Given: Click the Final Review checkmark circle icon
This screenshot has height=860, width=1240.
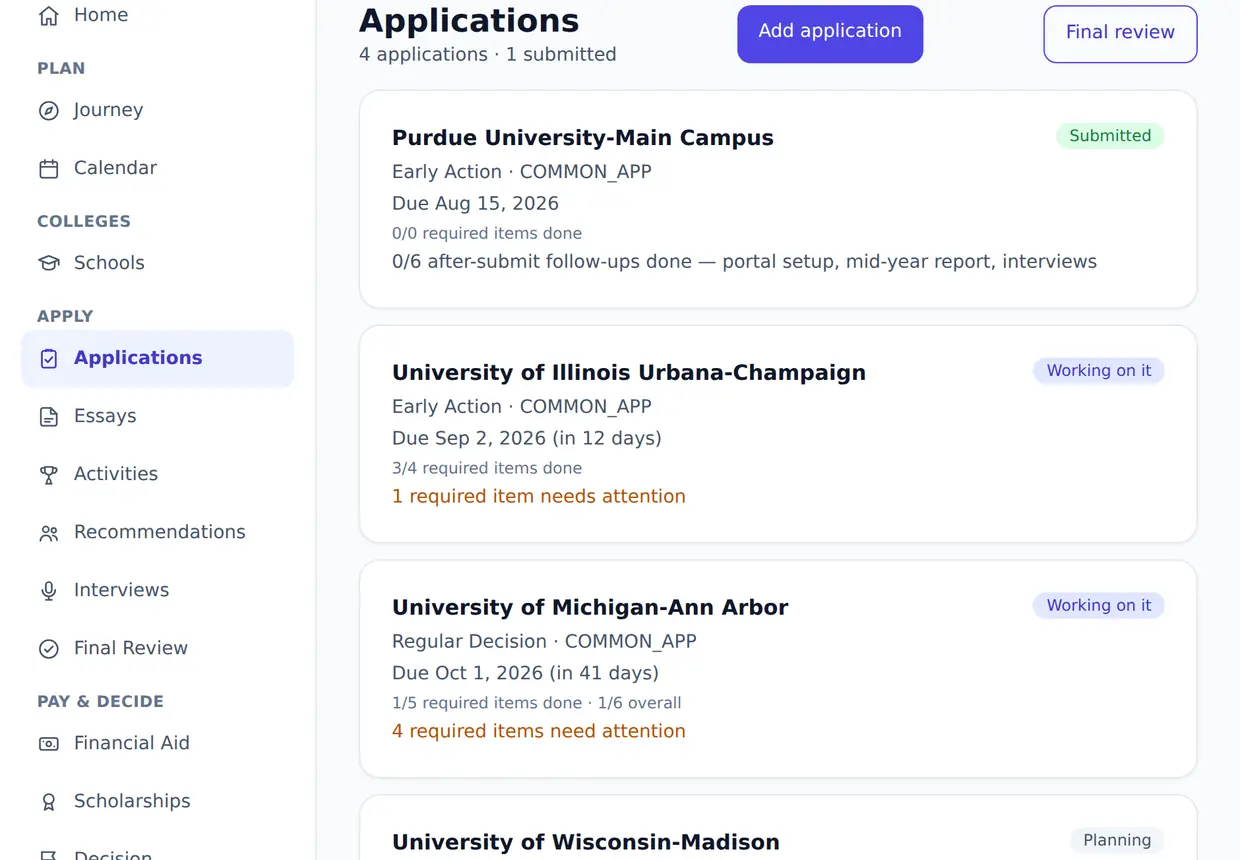Looking at the screenshot, I should [48, 648].
